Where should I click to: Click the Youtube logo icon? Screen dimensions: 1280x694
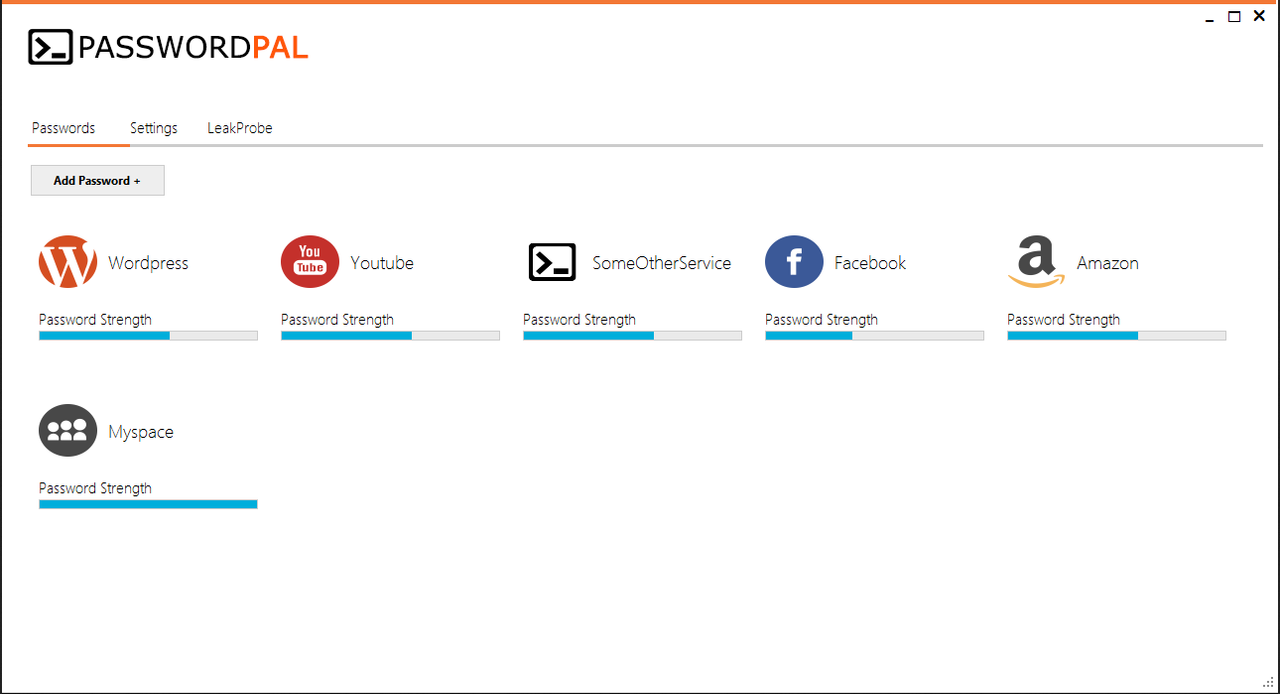pyautogui.click(x=310, y=262)
